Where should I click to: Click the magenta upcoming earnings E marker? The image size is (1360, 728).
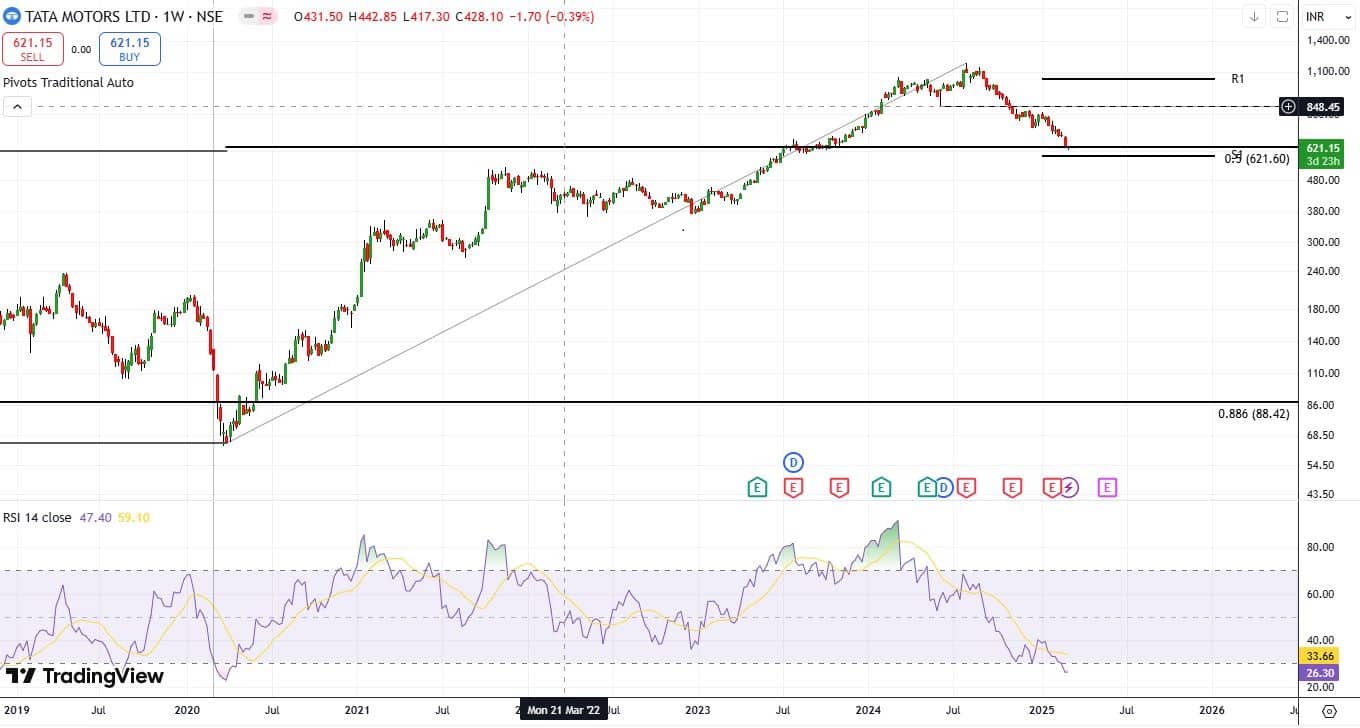[1107, 488]
